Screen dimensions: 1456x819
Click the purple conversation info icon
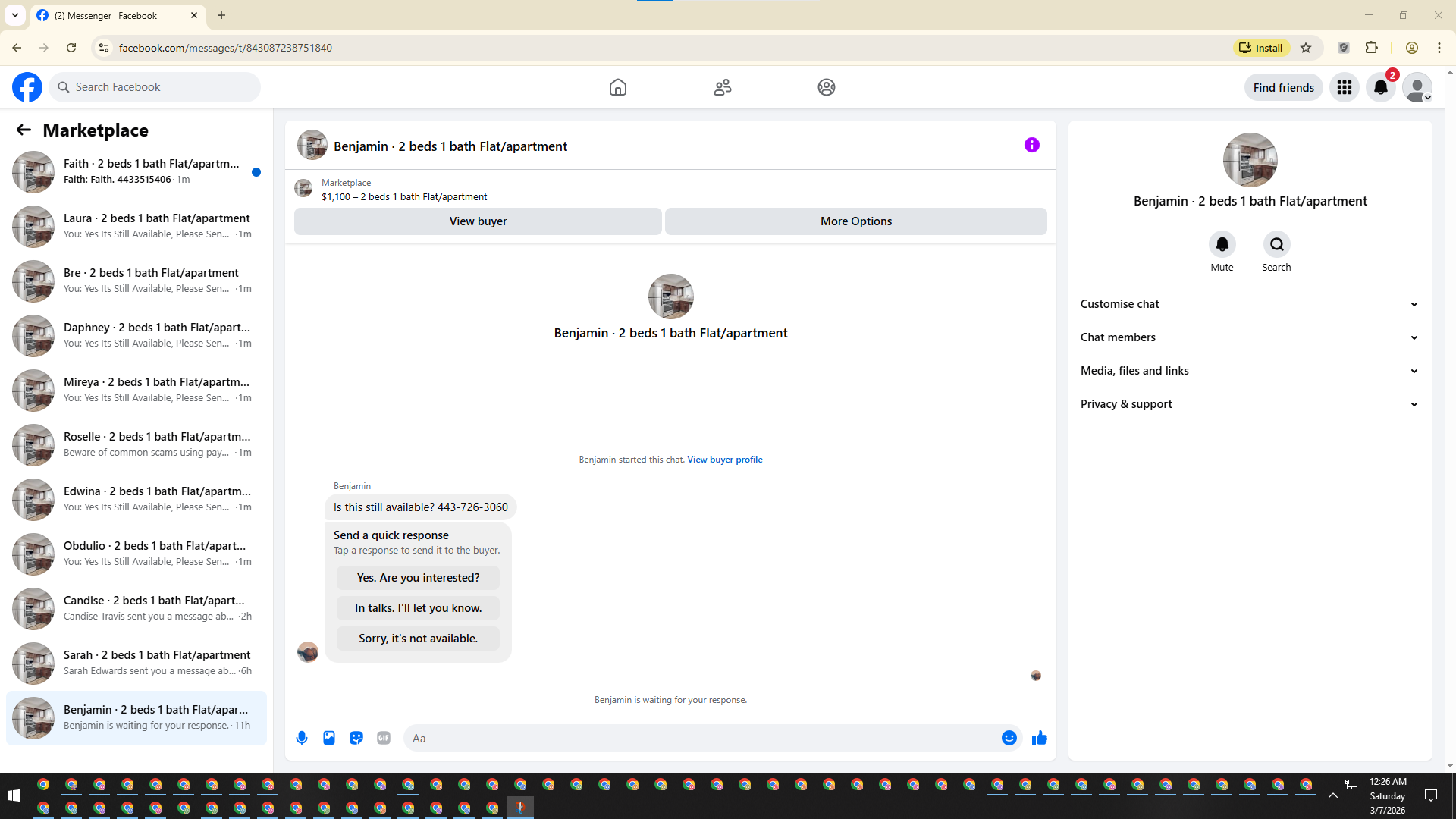[1031, 145]
